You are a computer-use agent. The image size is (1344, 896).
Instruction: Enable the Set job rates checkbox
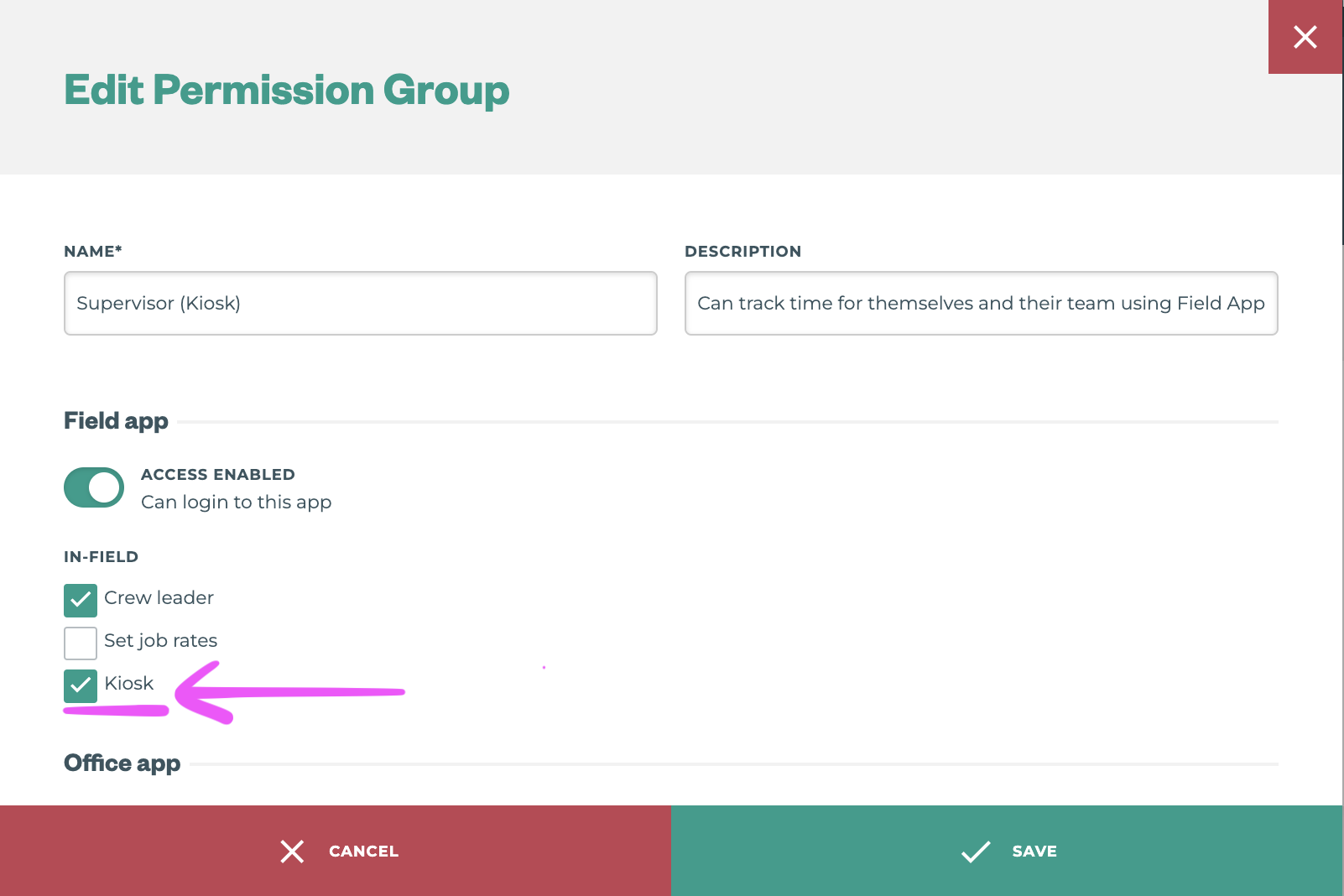point(81,643)
